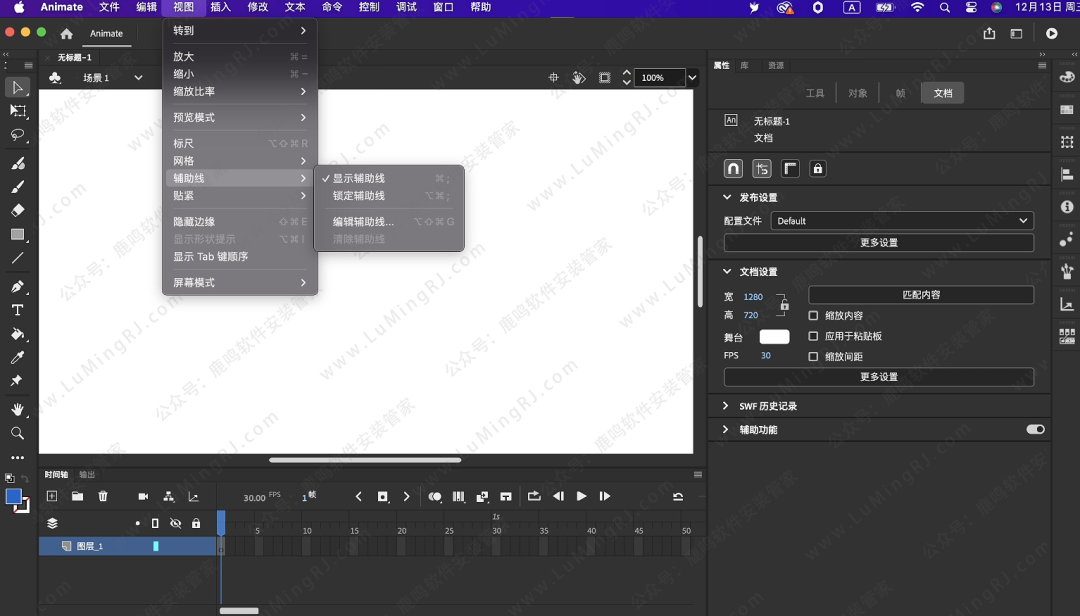The image size is (1080, 616).
Task: Enable the 缩放内容 checkbox
Action: [x=813, y=316]
